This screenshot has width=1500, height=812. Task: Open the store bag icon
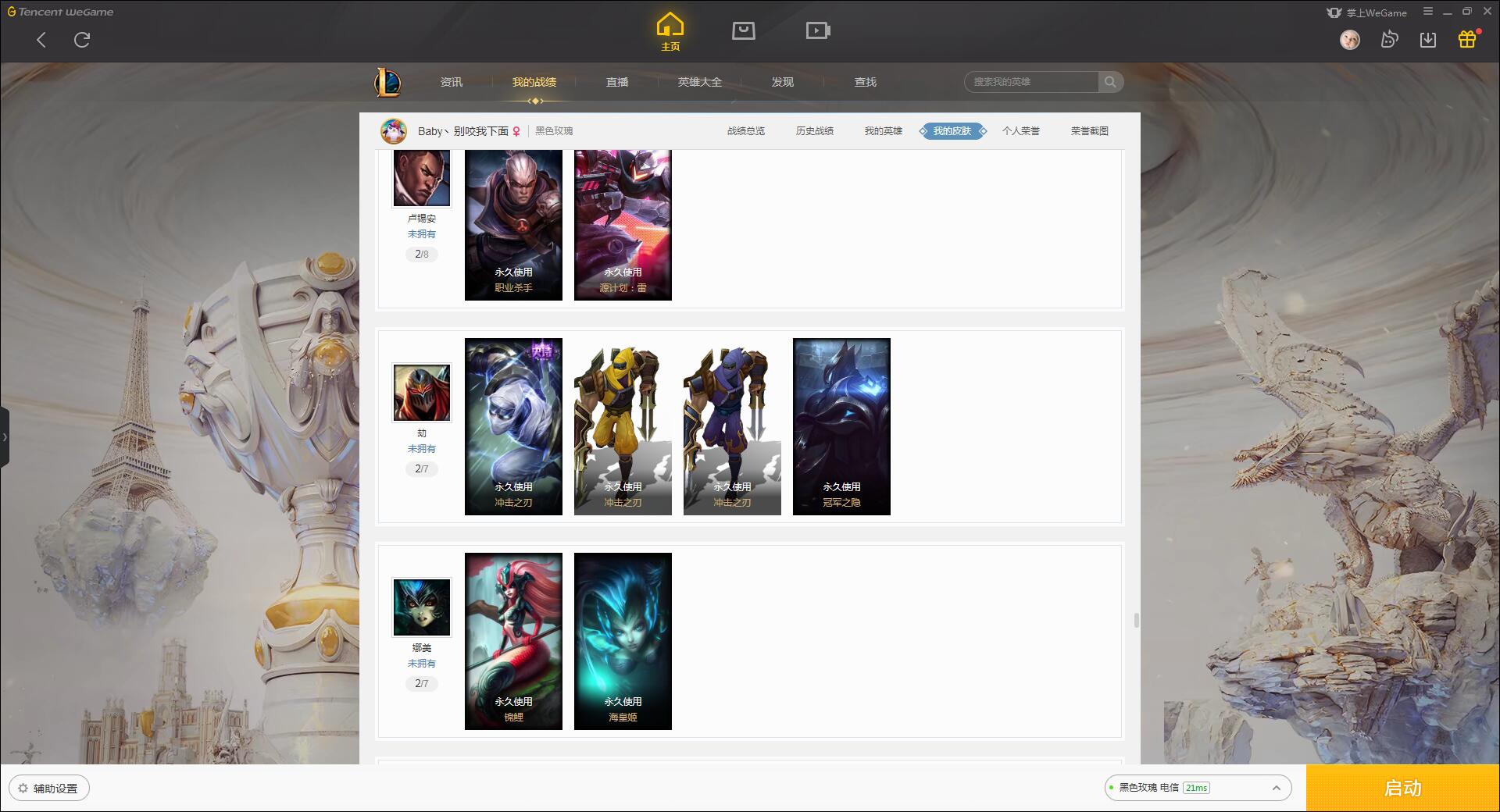744,30
